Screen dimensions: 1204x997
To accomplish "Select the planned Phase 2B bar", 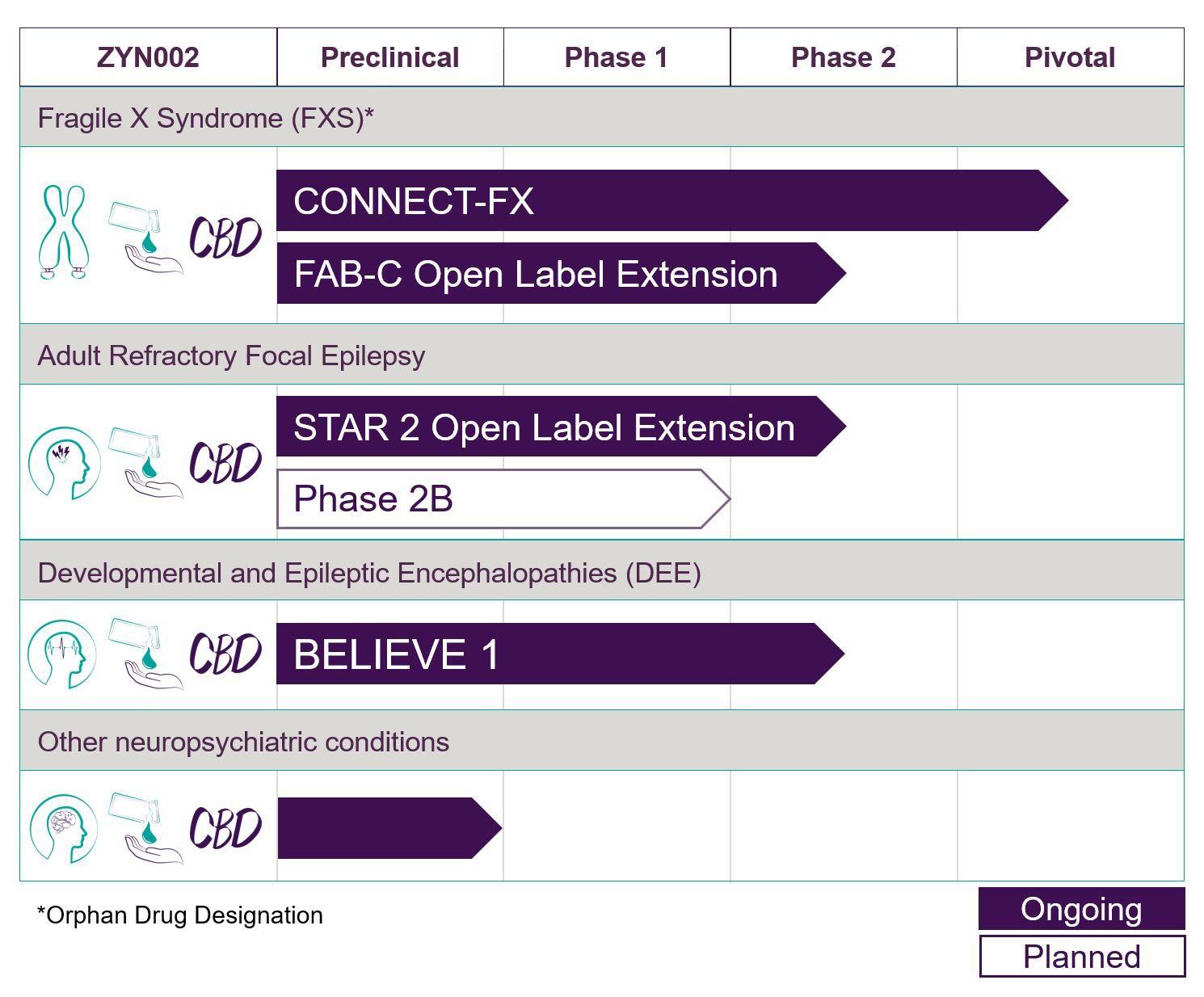I will click(x=503, y=498).
